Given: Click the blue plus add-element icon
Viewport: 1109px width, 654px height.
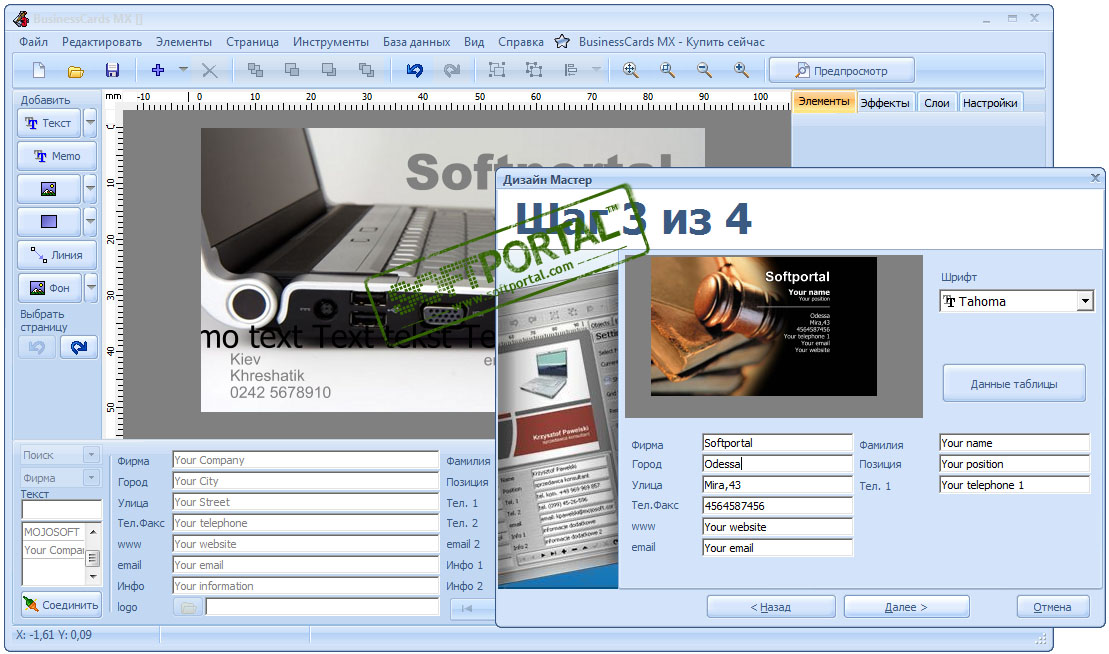Looking at the screenshot, I should [x=158, y=69].
